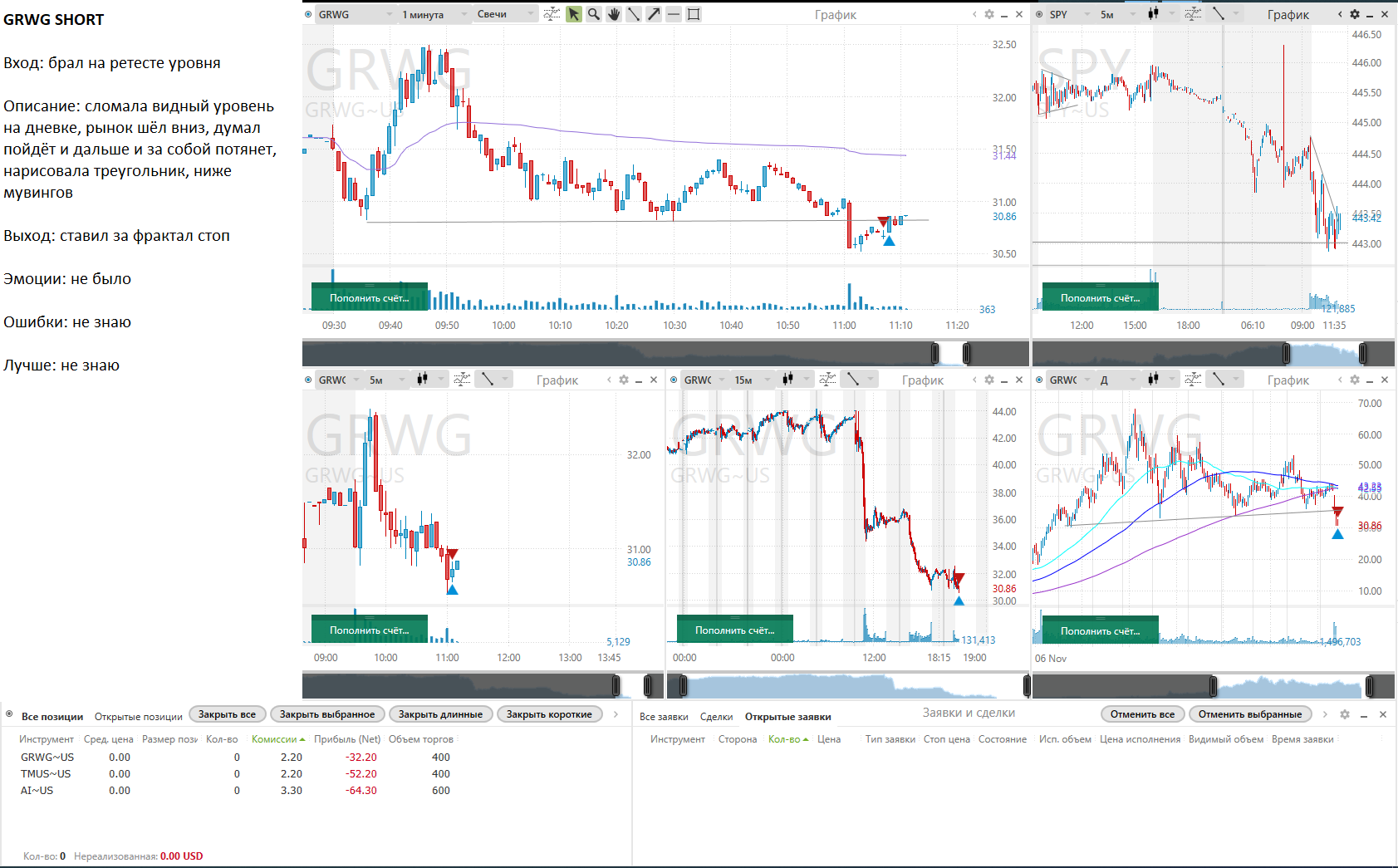
Task: Click the 'Закрыть длинные' button
Action: pos(440,714)
